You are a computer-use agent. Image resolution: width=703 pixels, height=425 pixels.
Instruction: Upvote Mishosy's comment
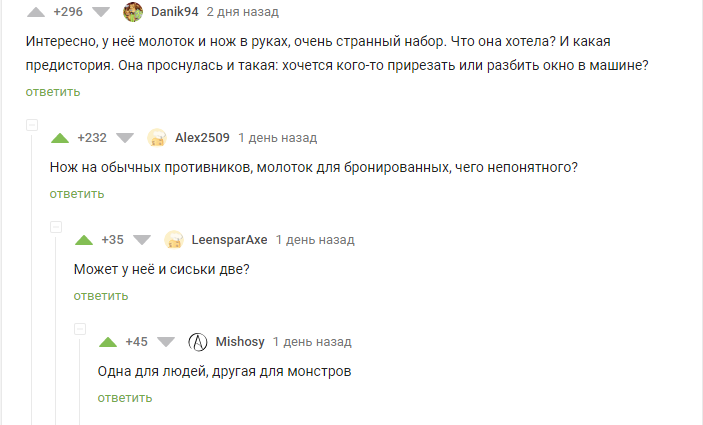pyautogui.click(x=108, y=342)
